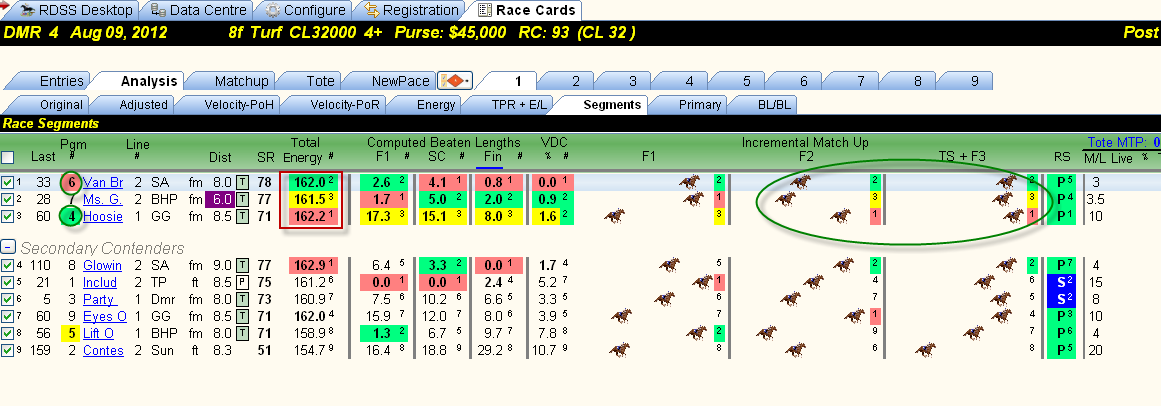Uncheck the checkbox for row 4 Glowin
1161x406 pixels.
(7, 265)
